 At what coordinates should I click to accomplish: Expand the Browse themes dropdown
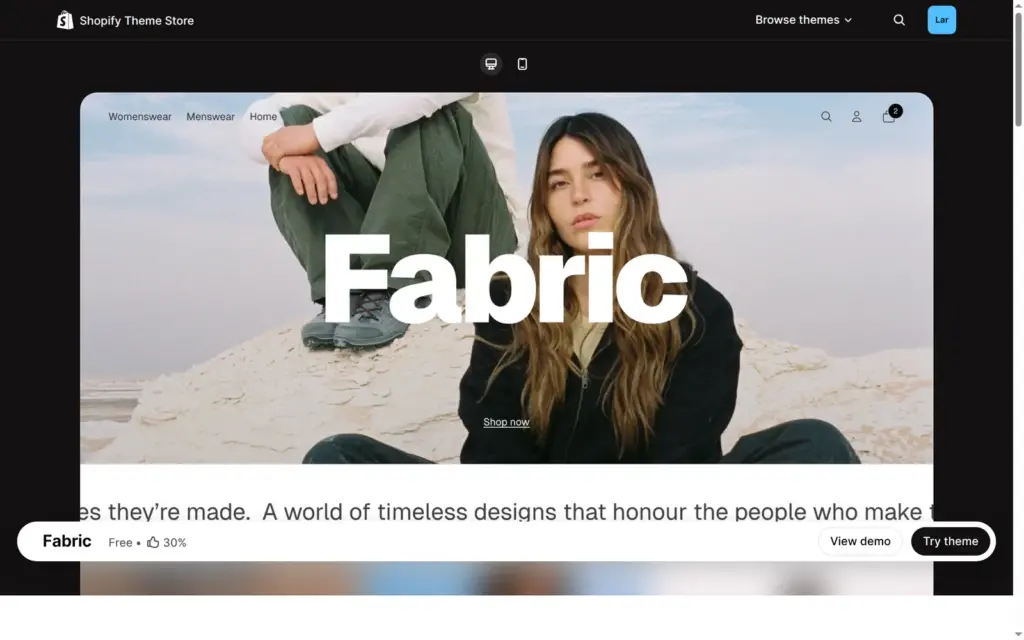click(x=803, y=20)
